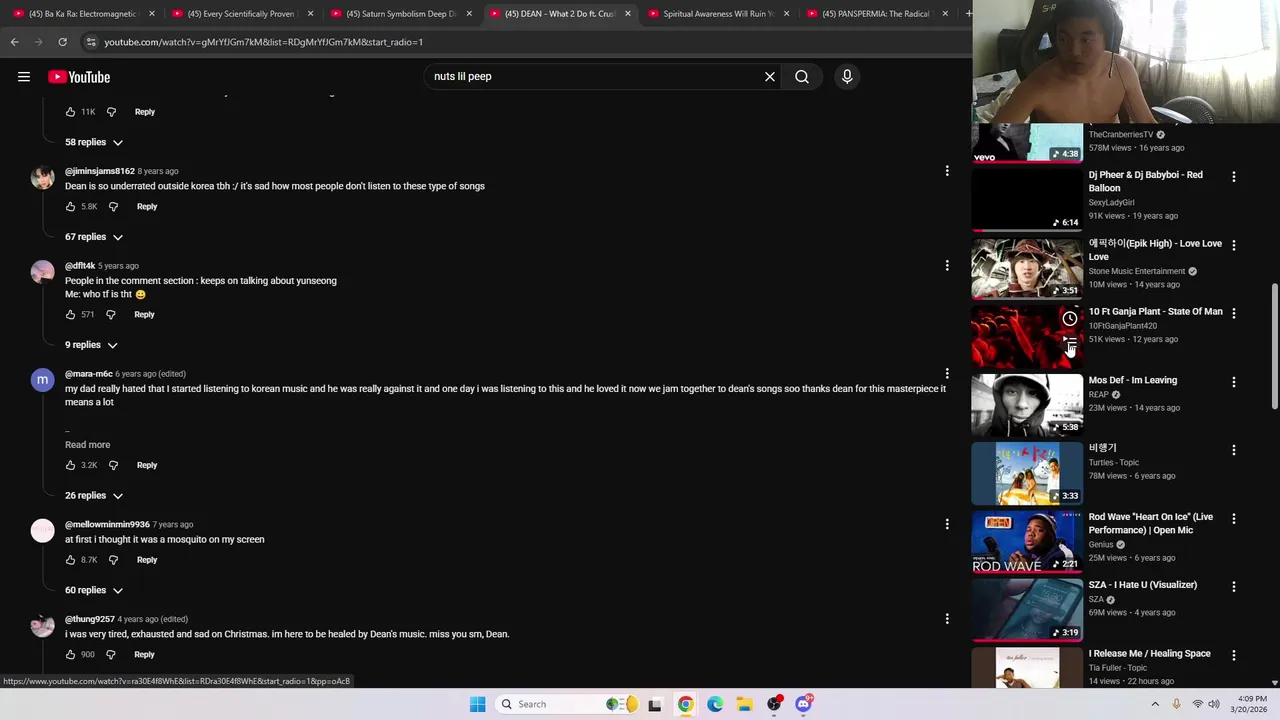
Task: Like the Christmas comment by @thung9257
Action: pyautogui.click(x=70, y=655)
